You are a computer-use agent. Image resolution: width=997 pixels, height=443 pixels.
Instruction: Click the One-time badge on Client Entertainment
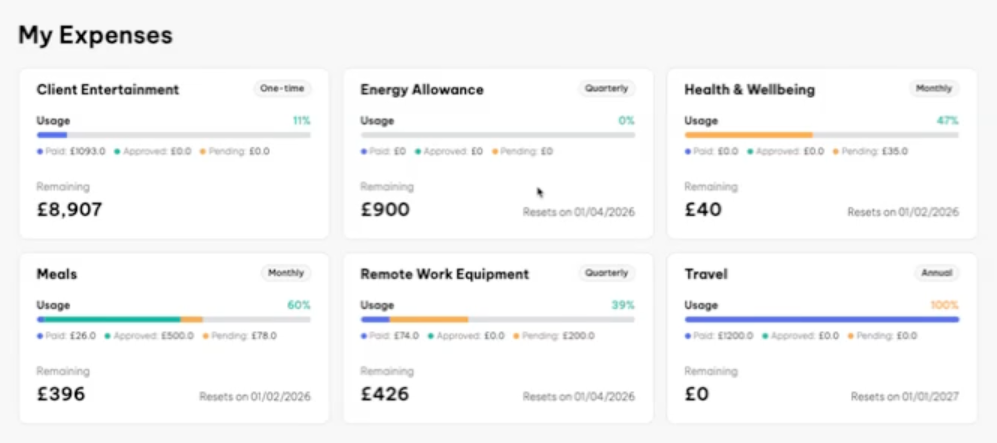282,88
